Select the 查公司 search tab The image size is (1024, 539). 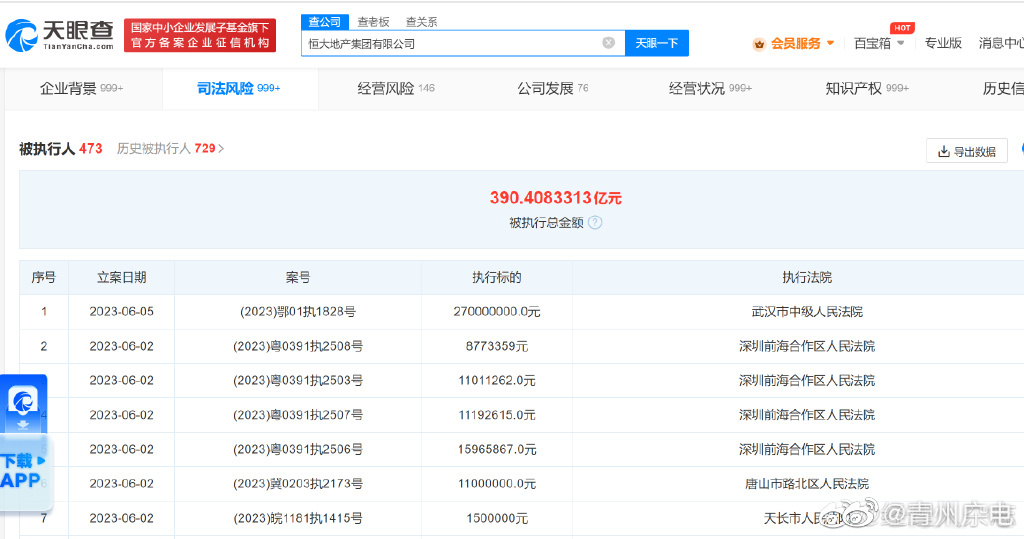pos(325,22)
